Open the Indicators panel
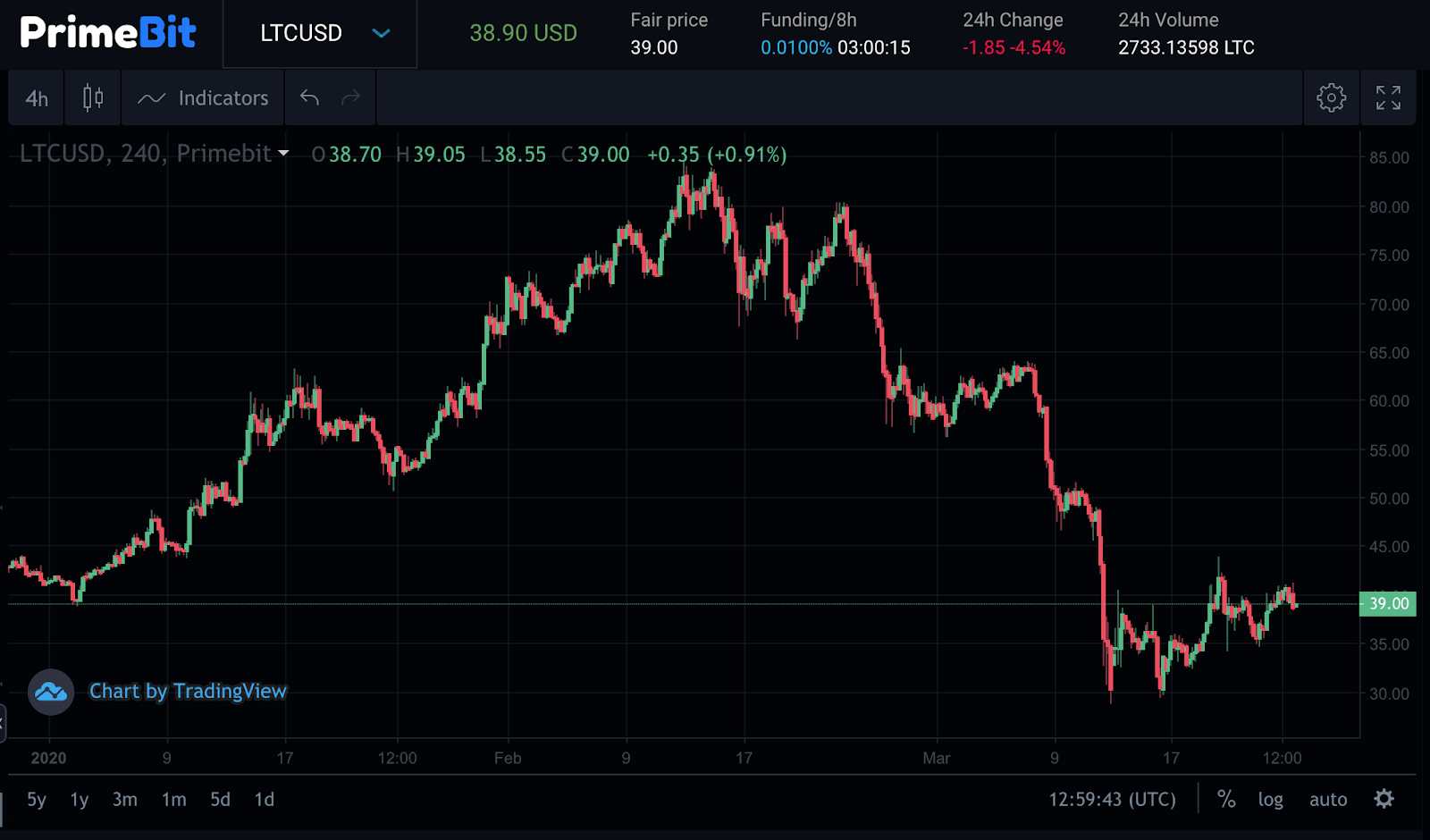Screen dimensions: 1430x840 pos(203,98)
